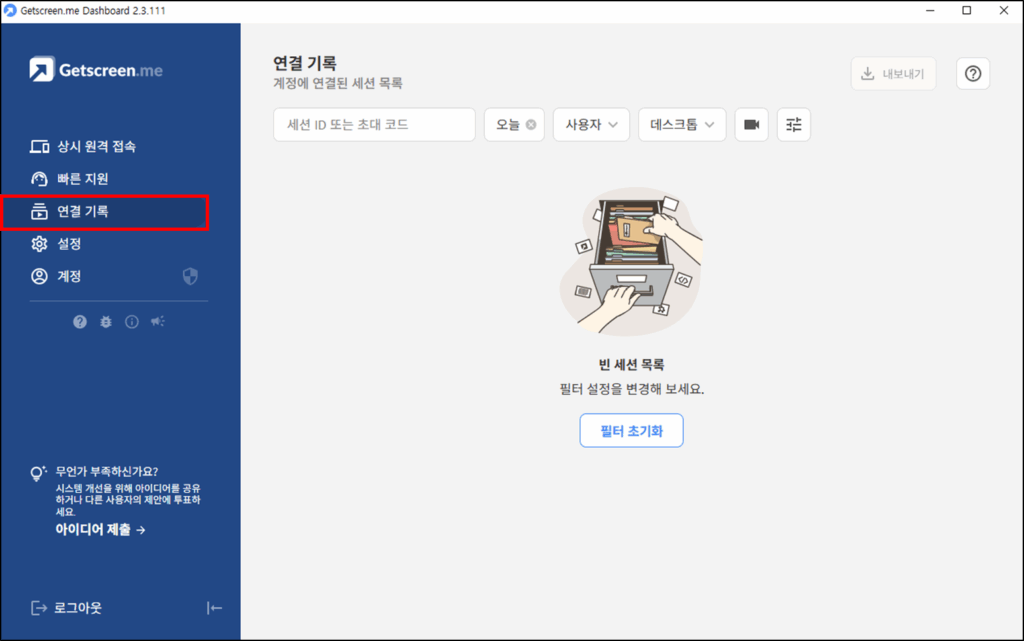Viewport: 1024px width, 641px height.
Task: Click the bug report icon in sidebar
Action: (106, 322)
